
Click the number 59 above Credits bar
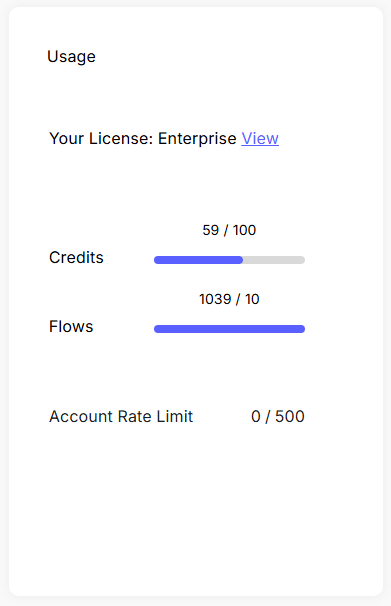click(211, 230)
